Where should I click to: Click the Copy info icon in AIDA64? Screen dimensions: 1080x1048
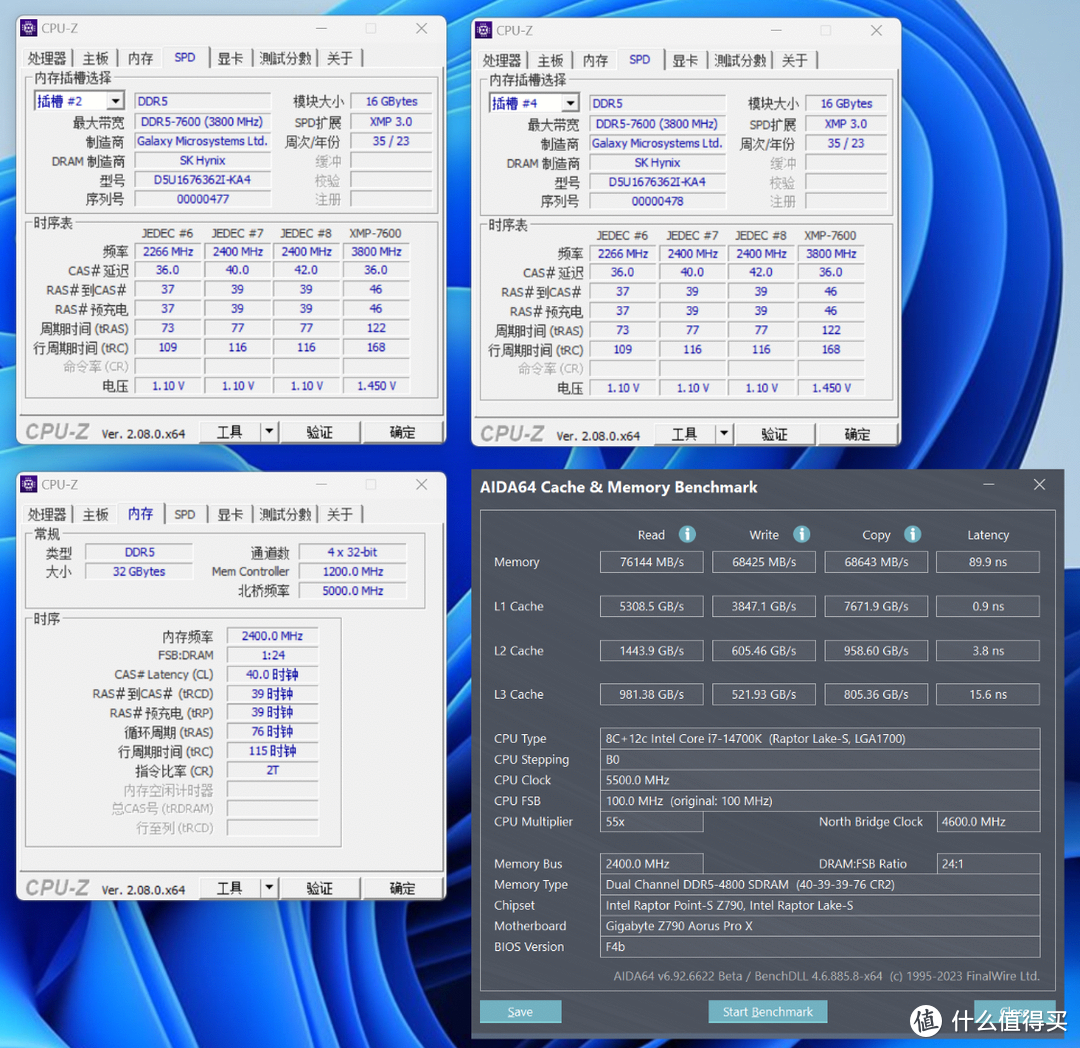click(x=912, y=534)
